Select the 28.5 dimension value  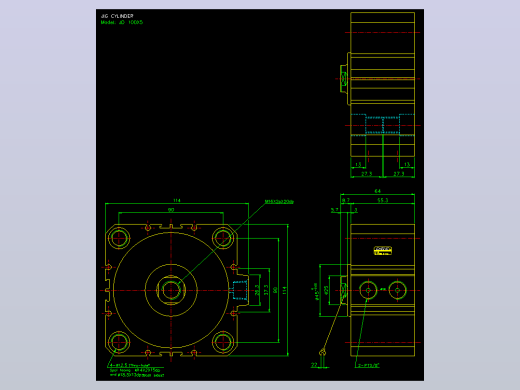(257, 290)
